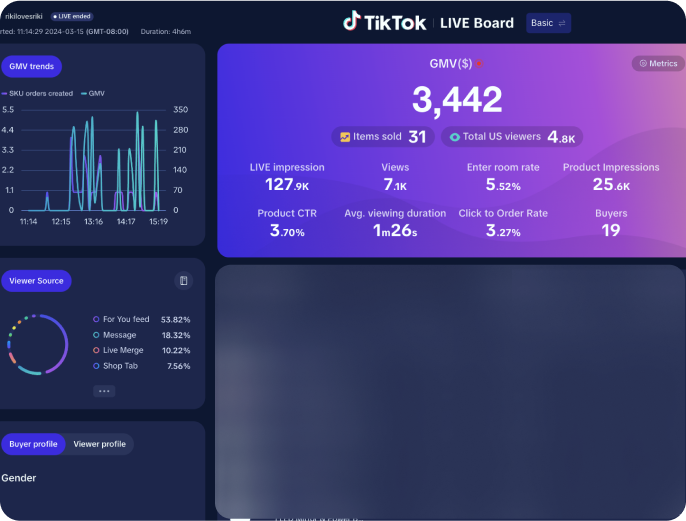Screen dimensions: 686x521
Task: Click the Product Impressions 25.6K metric
Action: pyautogui.click(x=611, y=177)
